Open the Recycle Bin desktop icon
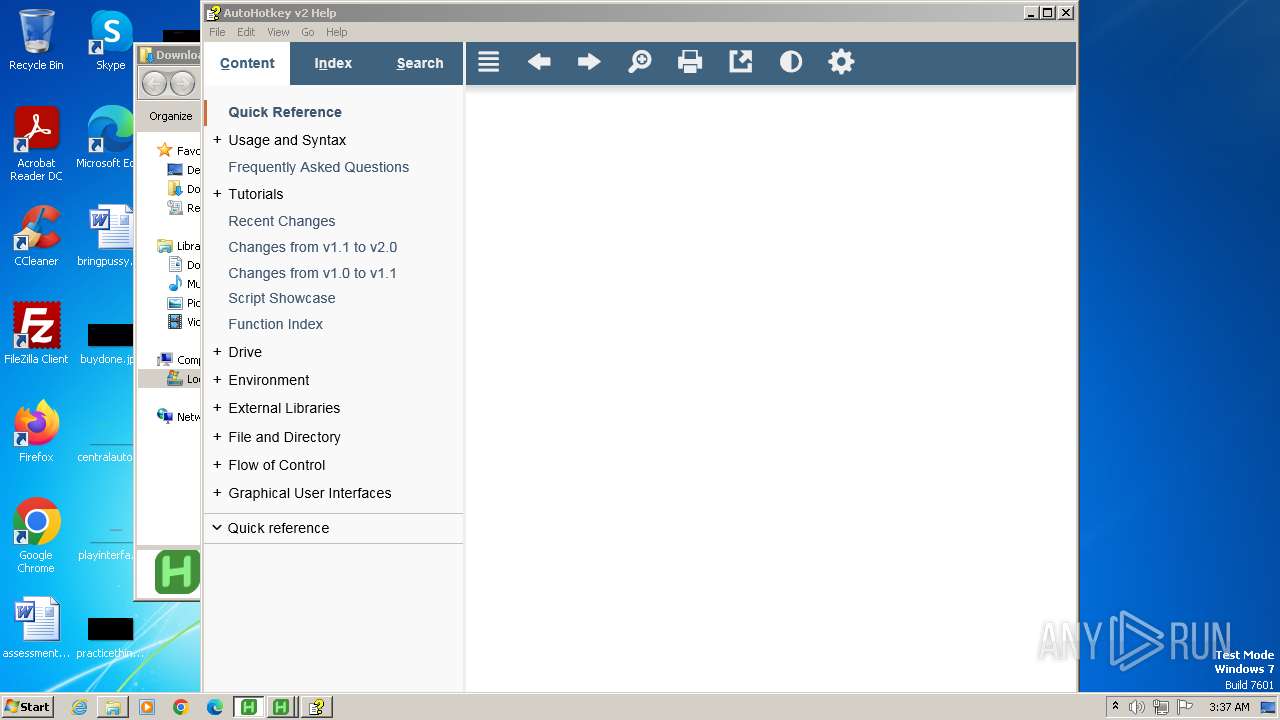Viewport: 1280px width, 720px height. [x=36, y=40]
